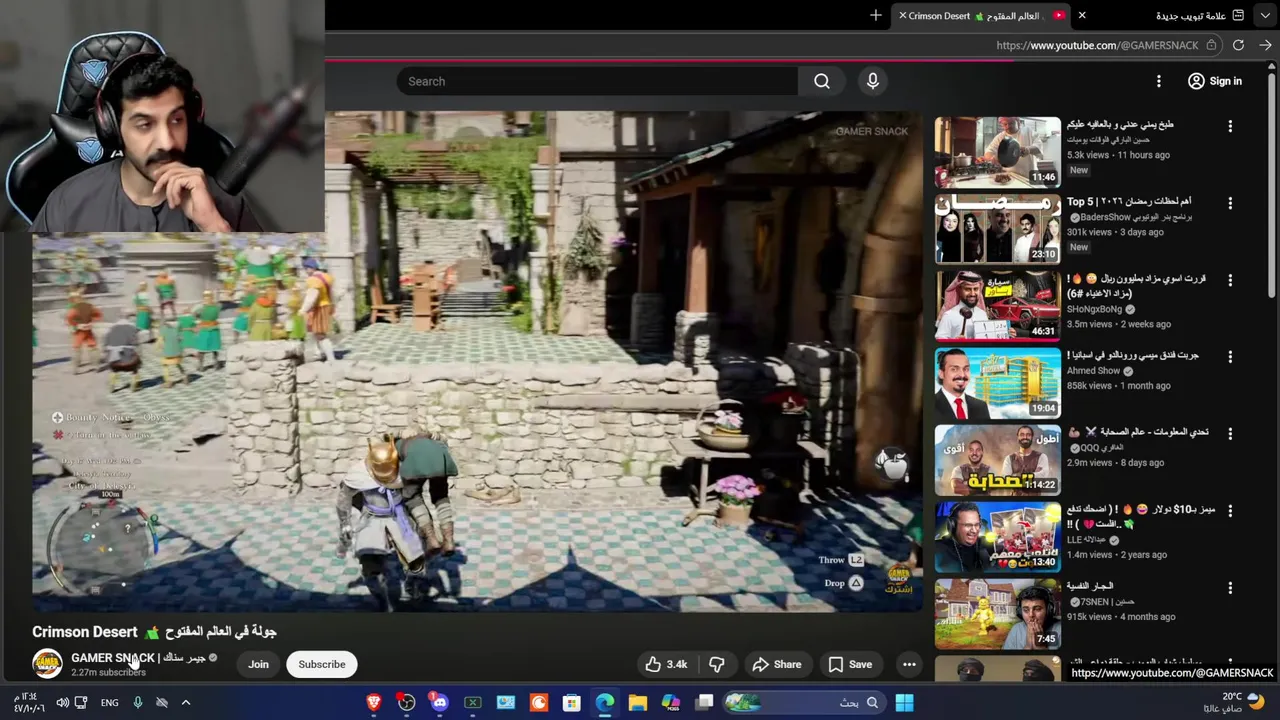Open Discord from the taskbar
The width and height of the screenshot is (1280, 720).
440,703
